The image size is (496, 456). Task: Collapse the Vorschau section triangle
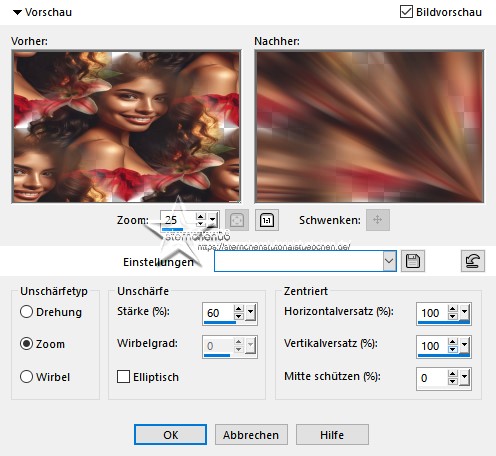point(17,13)
